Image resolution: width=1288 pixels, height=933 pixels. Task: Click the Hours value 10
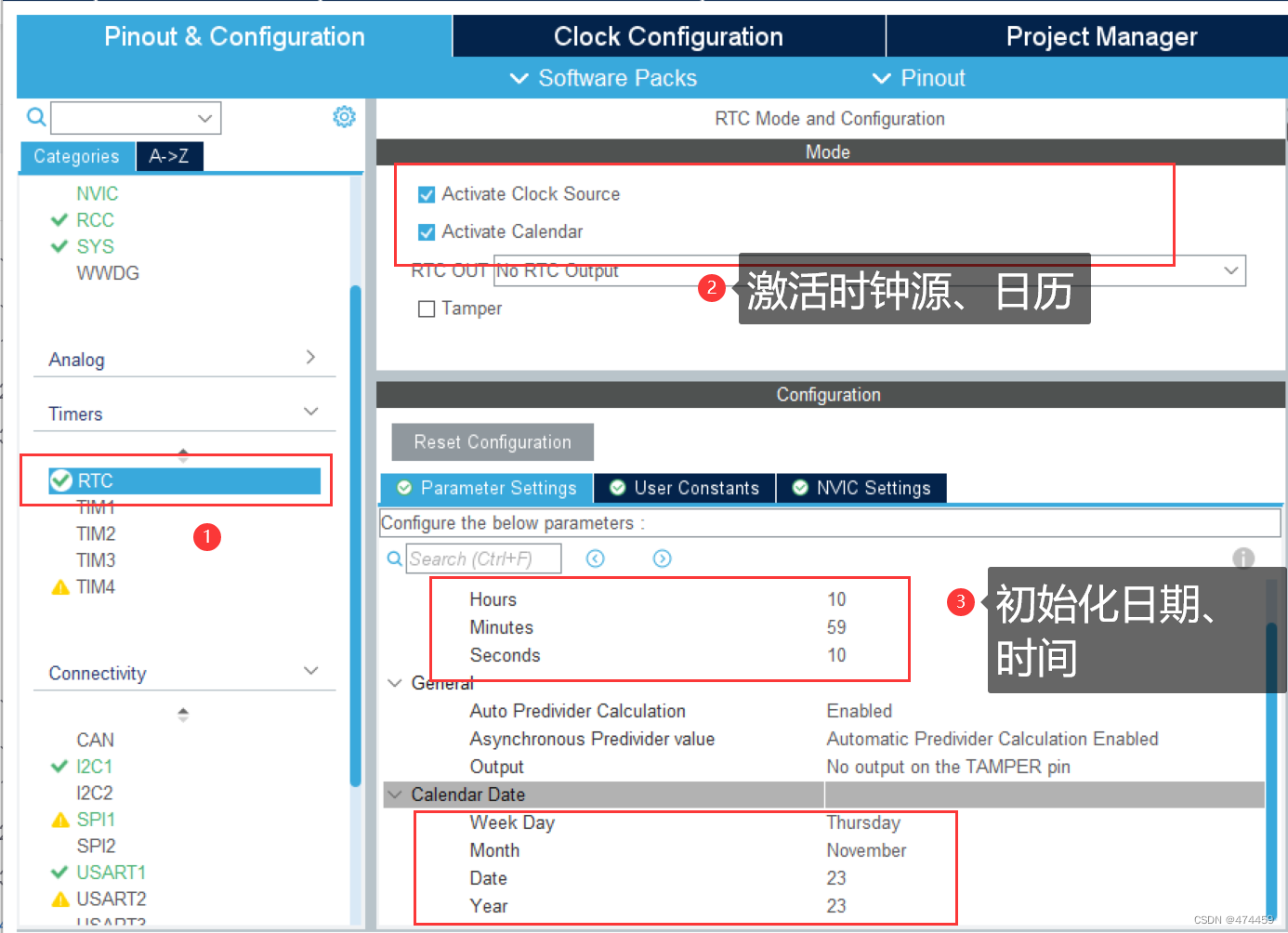coord(836,599)
